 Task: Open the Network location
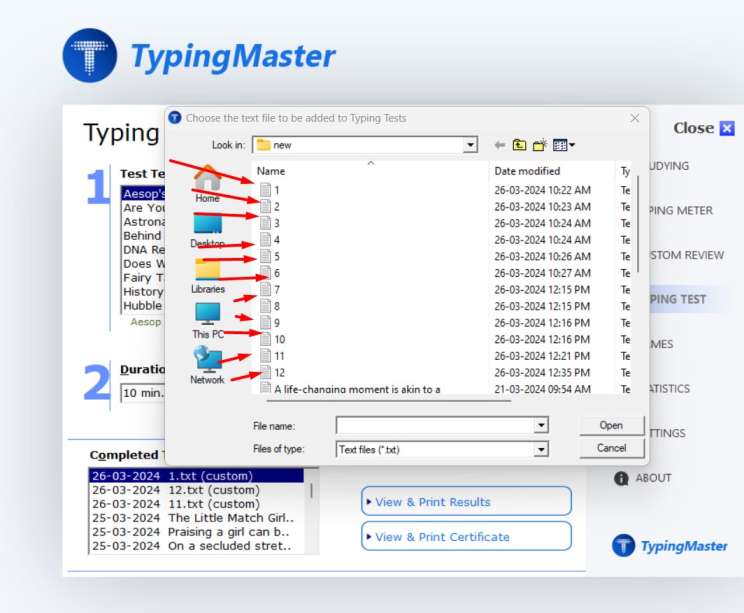click(x=207, y=365)
